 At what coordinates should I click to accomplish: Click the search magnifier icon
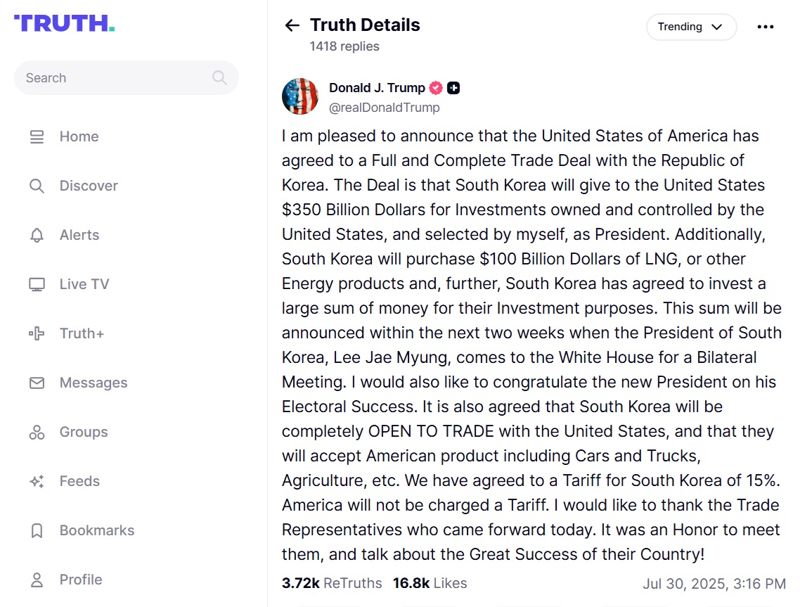(219, 78)
